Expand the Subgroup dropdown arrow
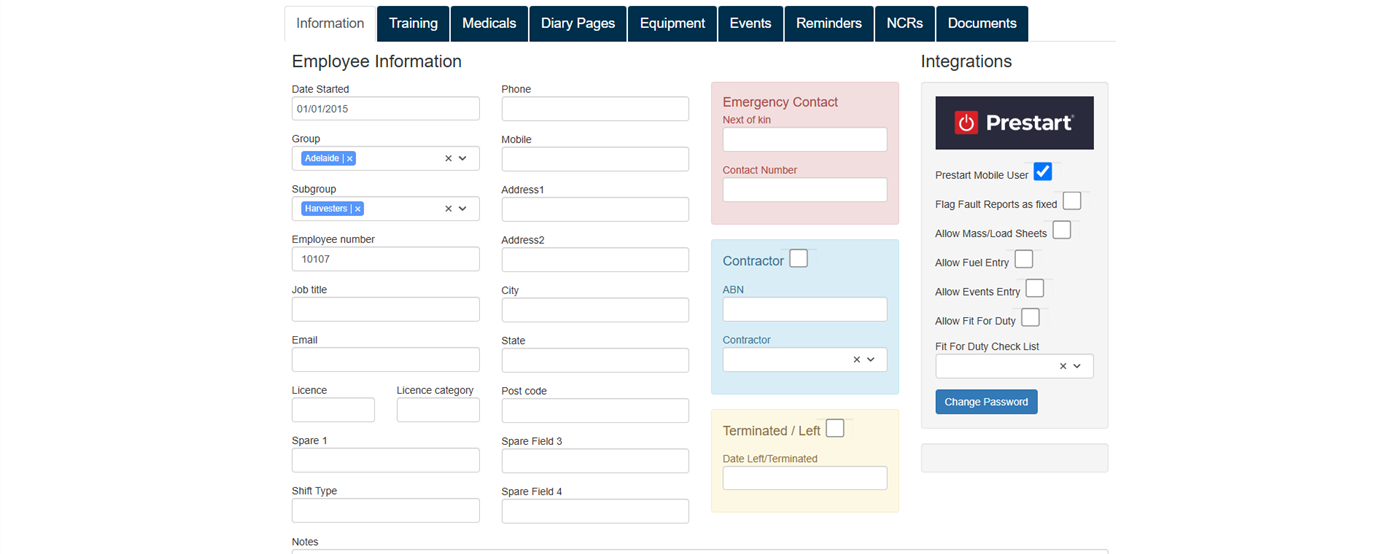 tap(463, 209)
